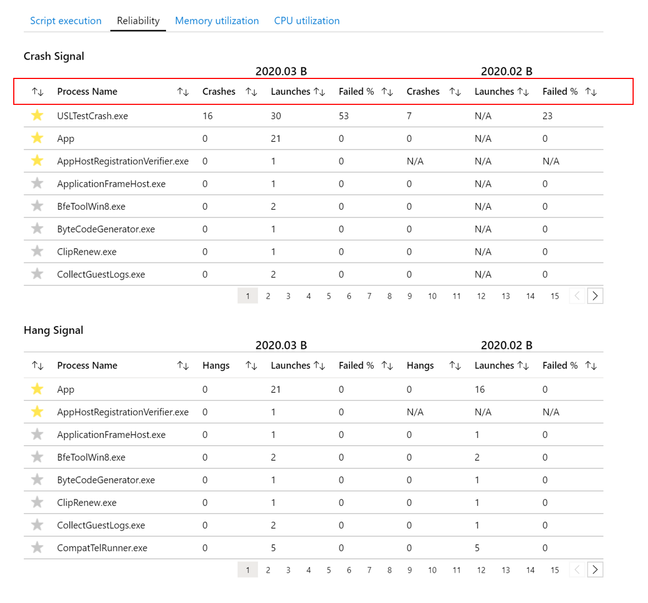Star ByteCodeGenerator.exe in Hang Signal table

tap(37, 479)
